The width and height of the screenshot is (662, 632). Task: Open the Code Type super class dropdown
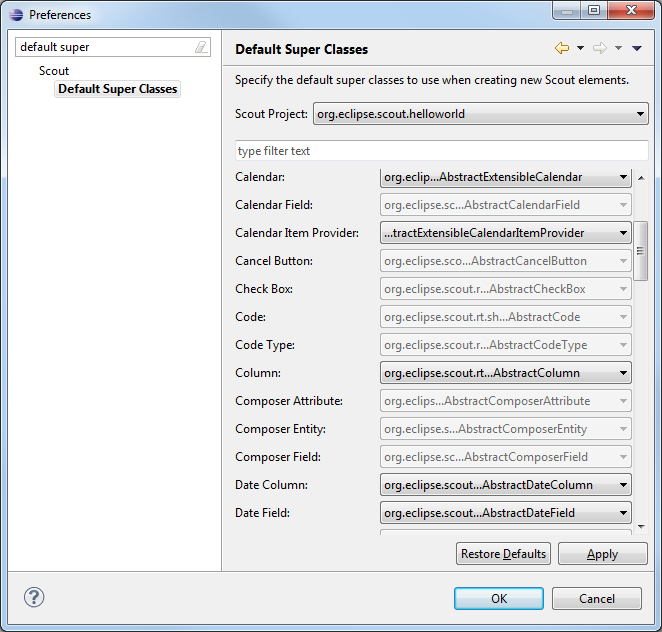[x=506, y=345]
